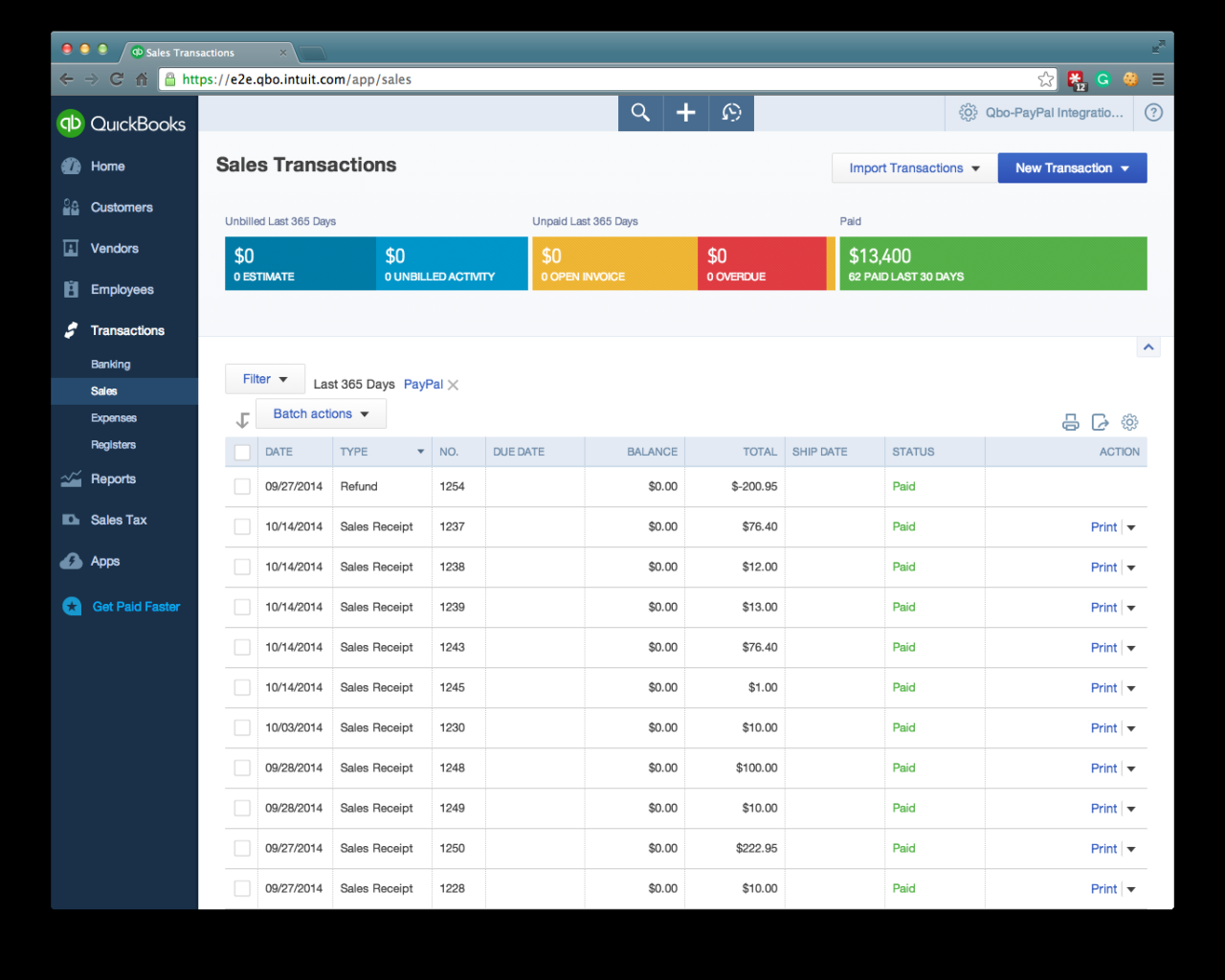Click the blue $0 Estimate bar
1225x980 pixels.
pos(301,263)
